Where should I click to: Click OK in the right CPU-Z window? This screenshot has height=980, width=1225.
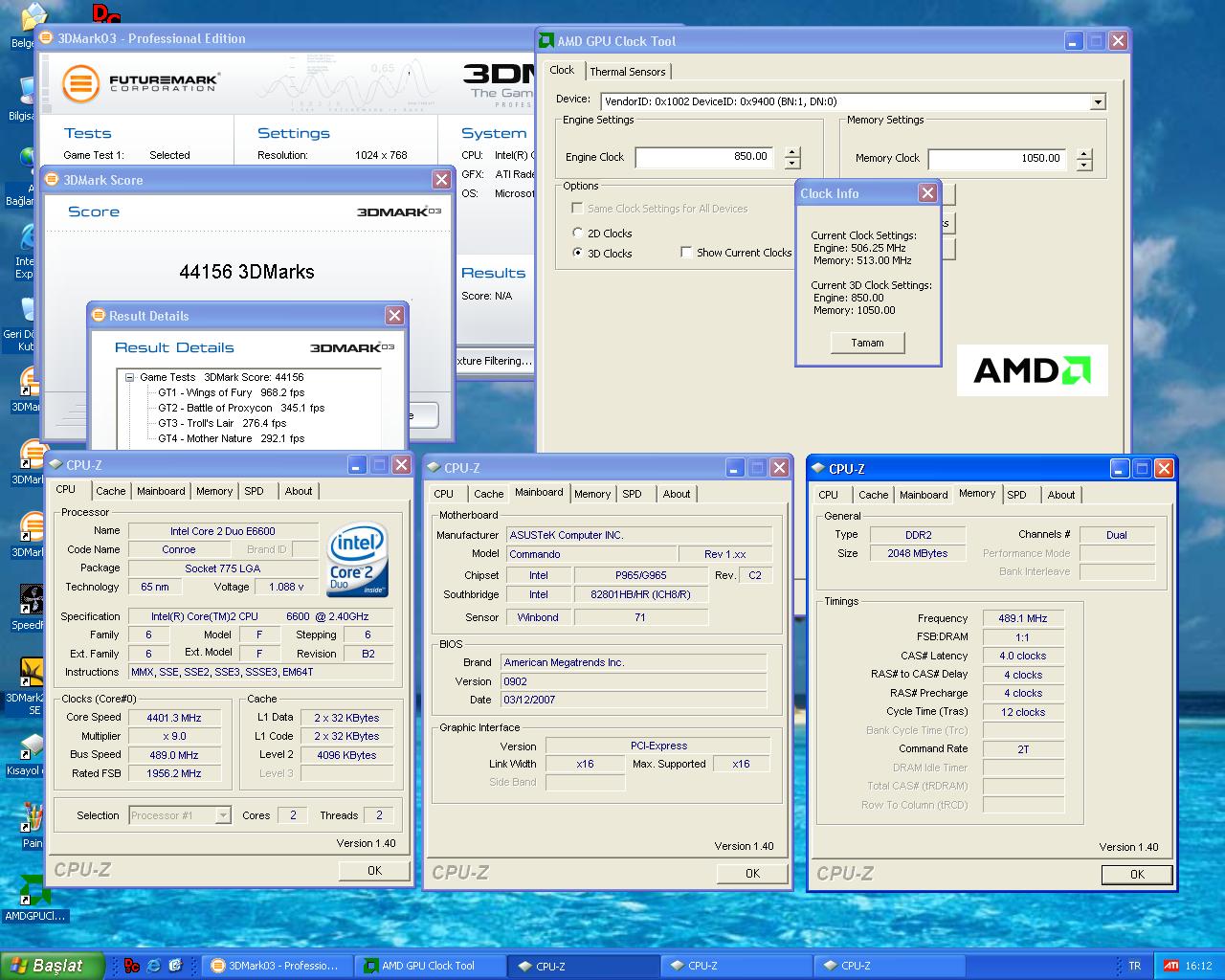click(1136, 874)
